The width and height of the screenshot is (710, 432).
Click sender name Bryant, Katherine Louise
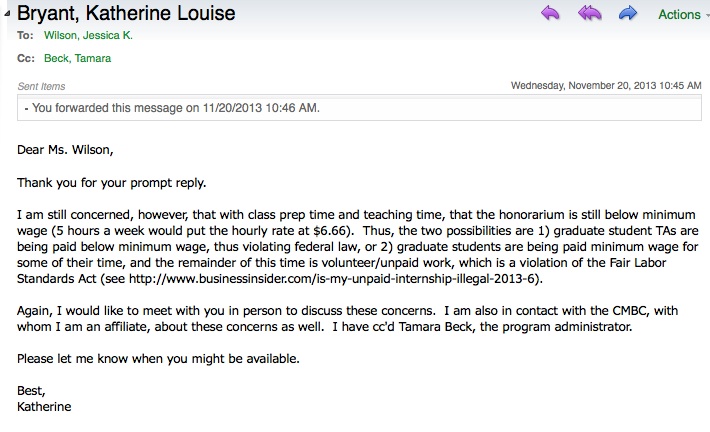[122, 14]
